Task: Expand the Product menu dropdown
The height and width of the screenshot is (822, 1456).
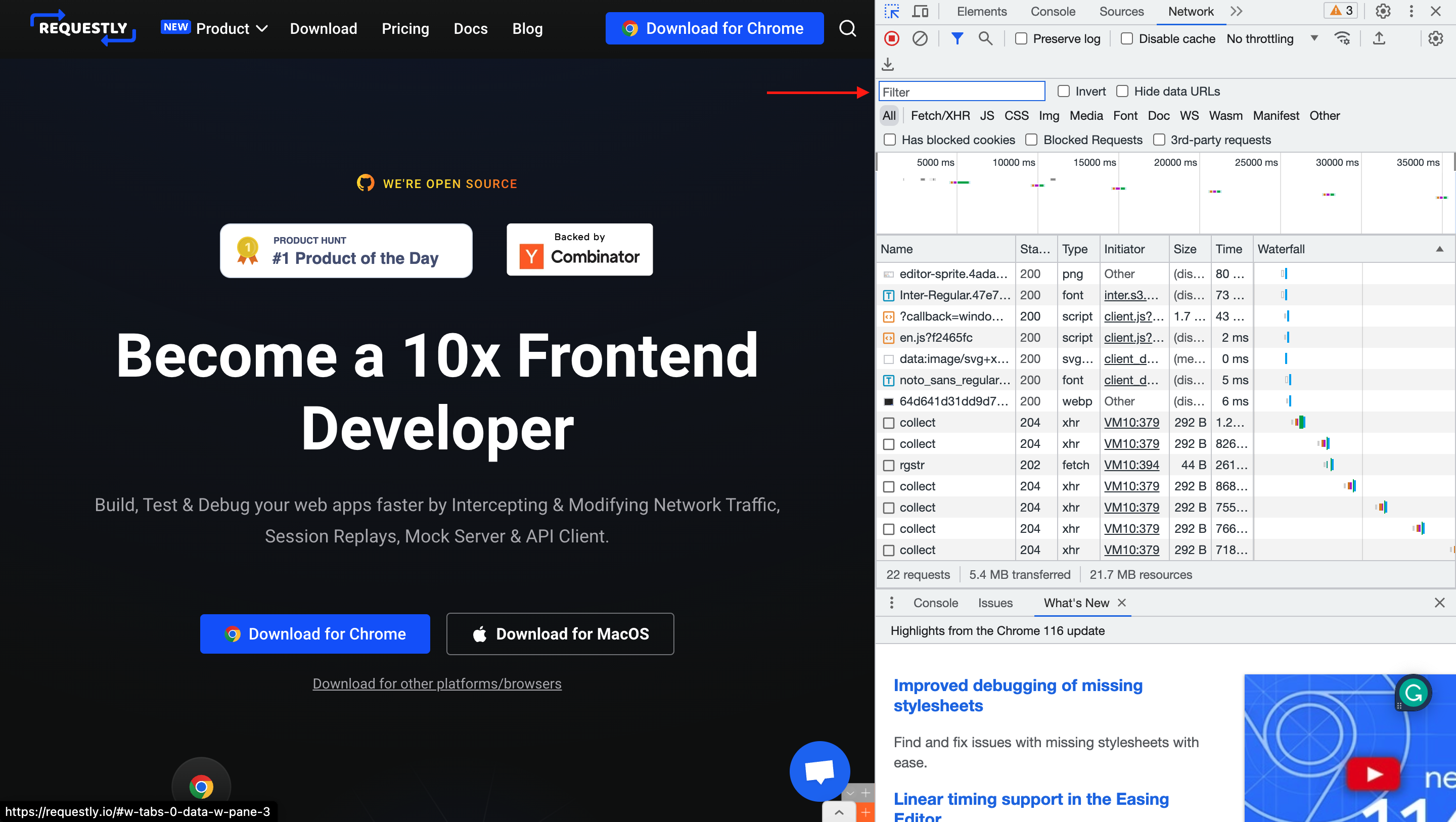Action: click(231, 28)
